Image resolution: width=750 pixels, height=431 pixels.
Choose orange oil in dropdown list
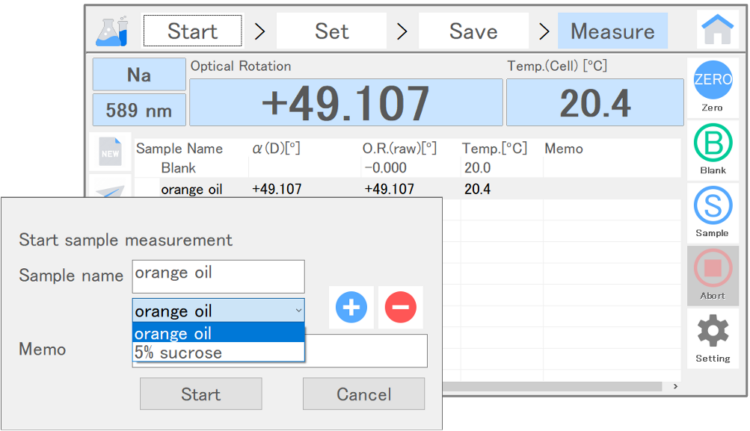218,333
